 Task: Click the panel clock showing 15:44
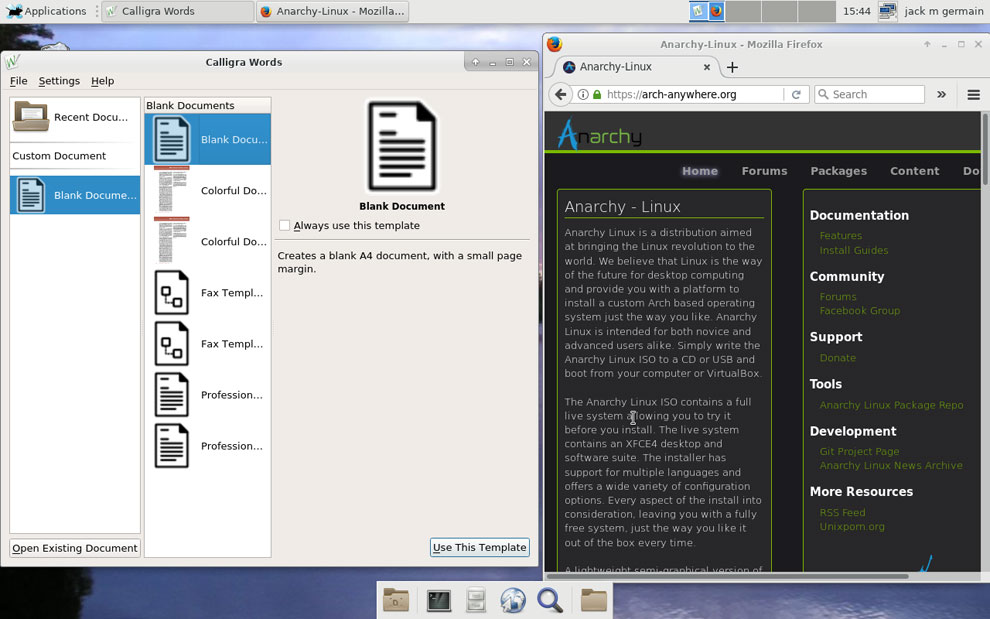tap(856, 11)
